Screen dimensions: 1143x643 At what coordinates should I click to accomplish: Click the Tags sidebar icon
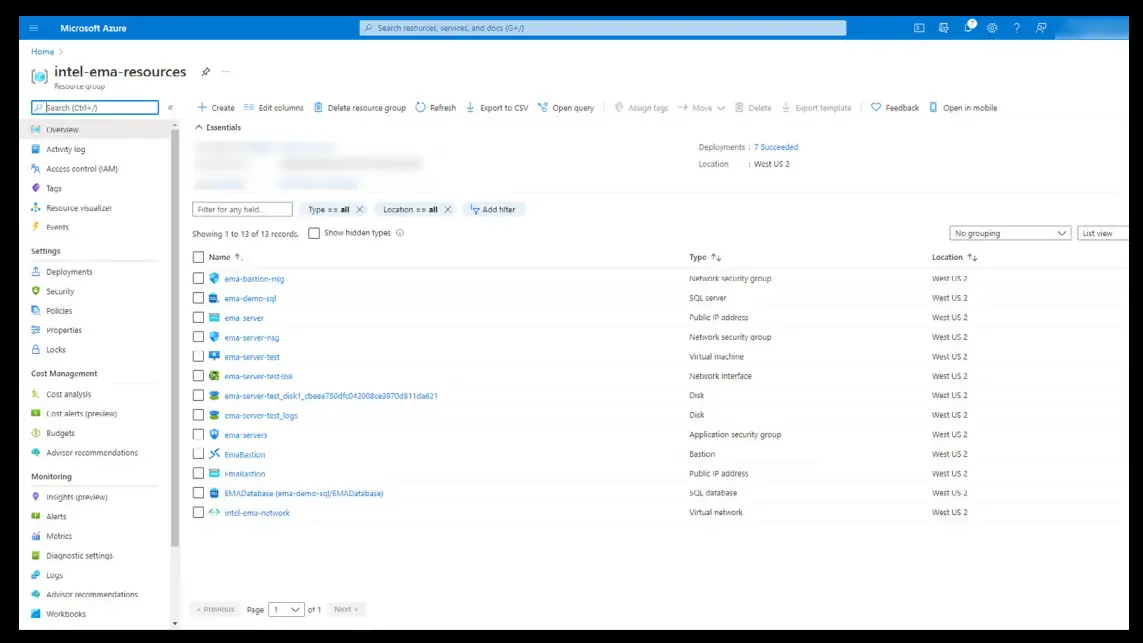(36, 188)
